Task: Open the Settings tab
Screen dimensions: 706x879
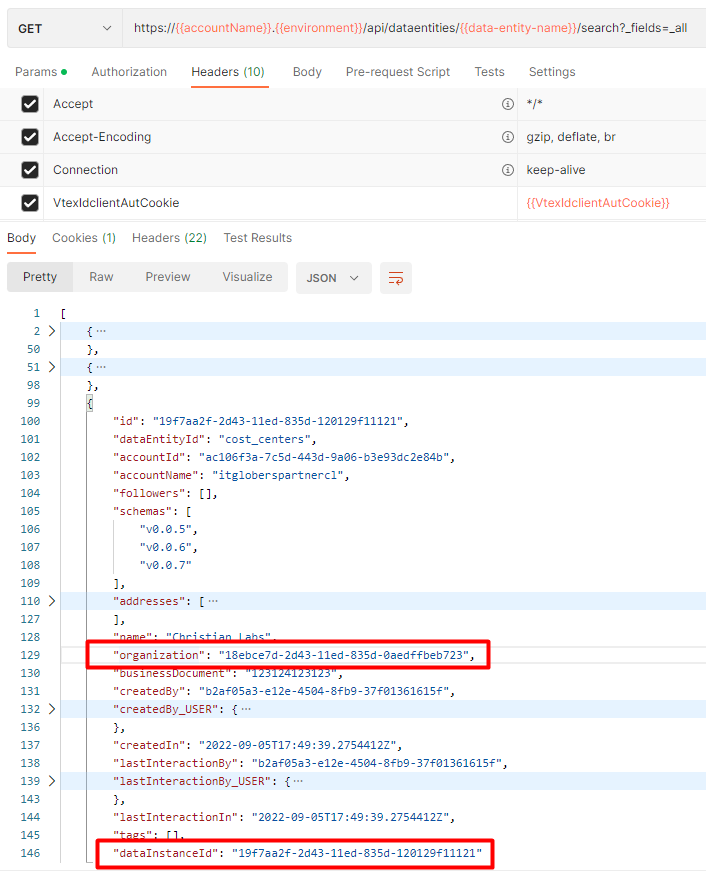Action: pos(552,72)
